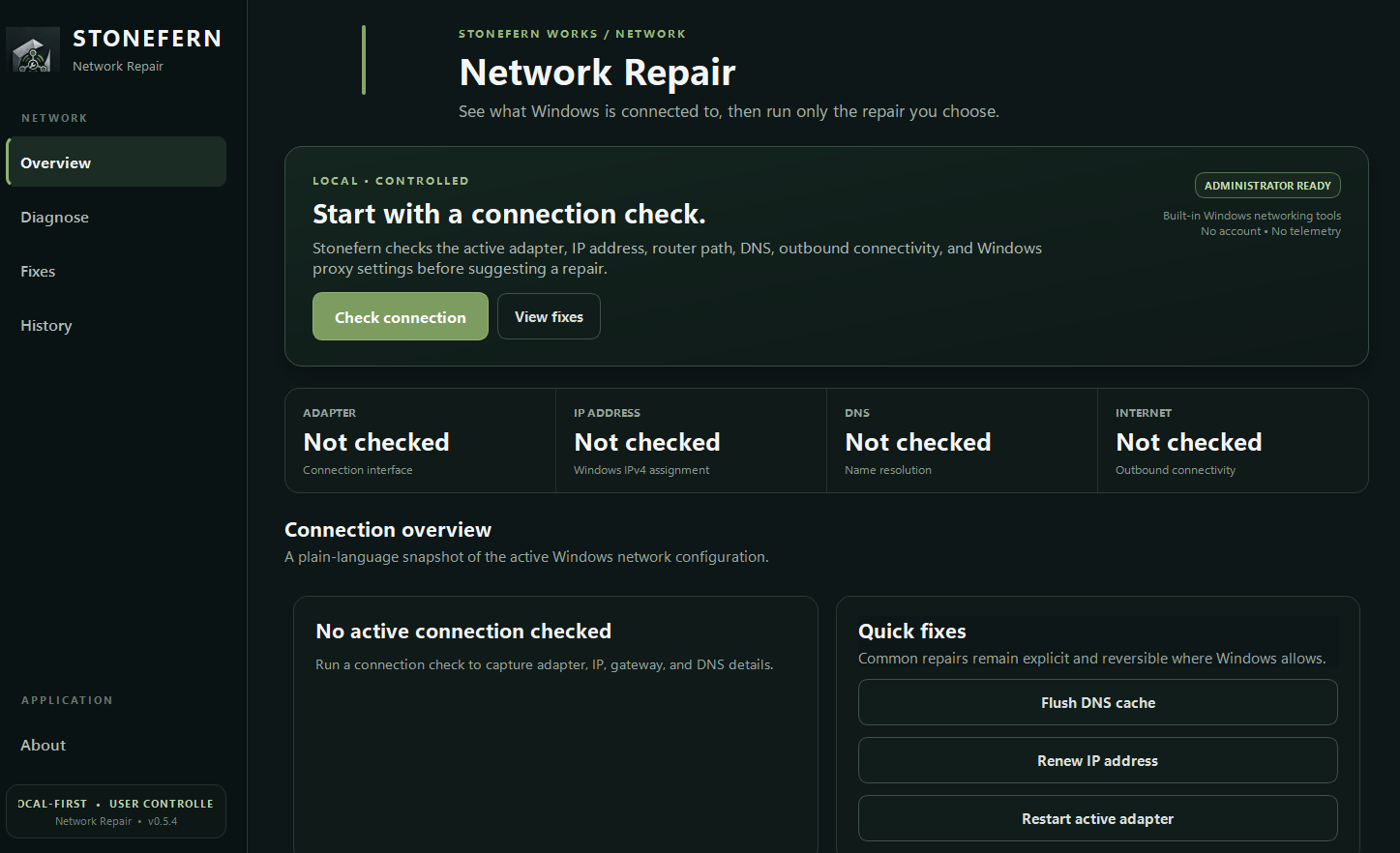1400x853 pixels.
Task: Click the 'No account • No telemetry' text
Action: coord(1270,231)
